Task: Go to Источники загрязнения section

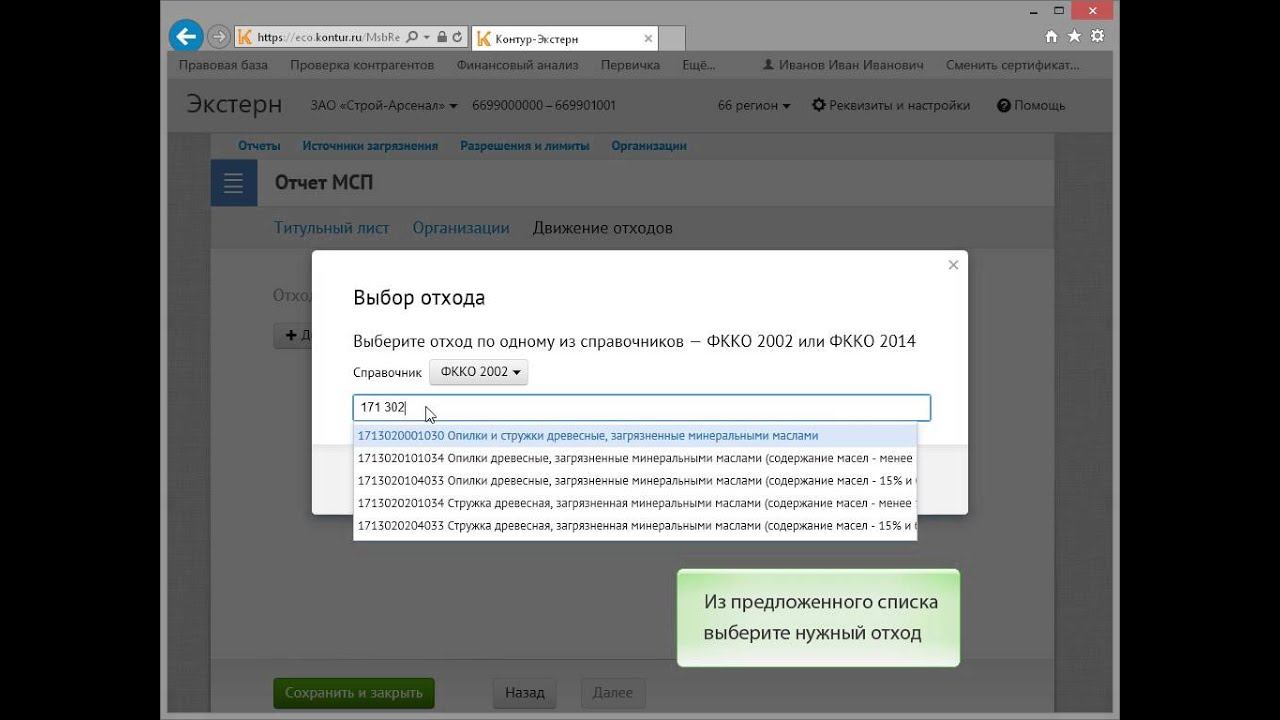Action: pos(370,145)
